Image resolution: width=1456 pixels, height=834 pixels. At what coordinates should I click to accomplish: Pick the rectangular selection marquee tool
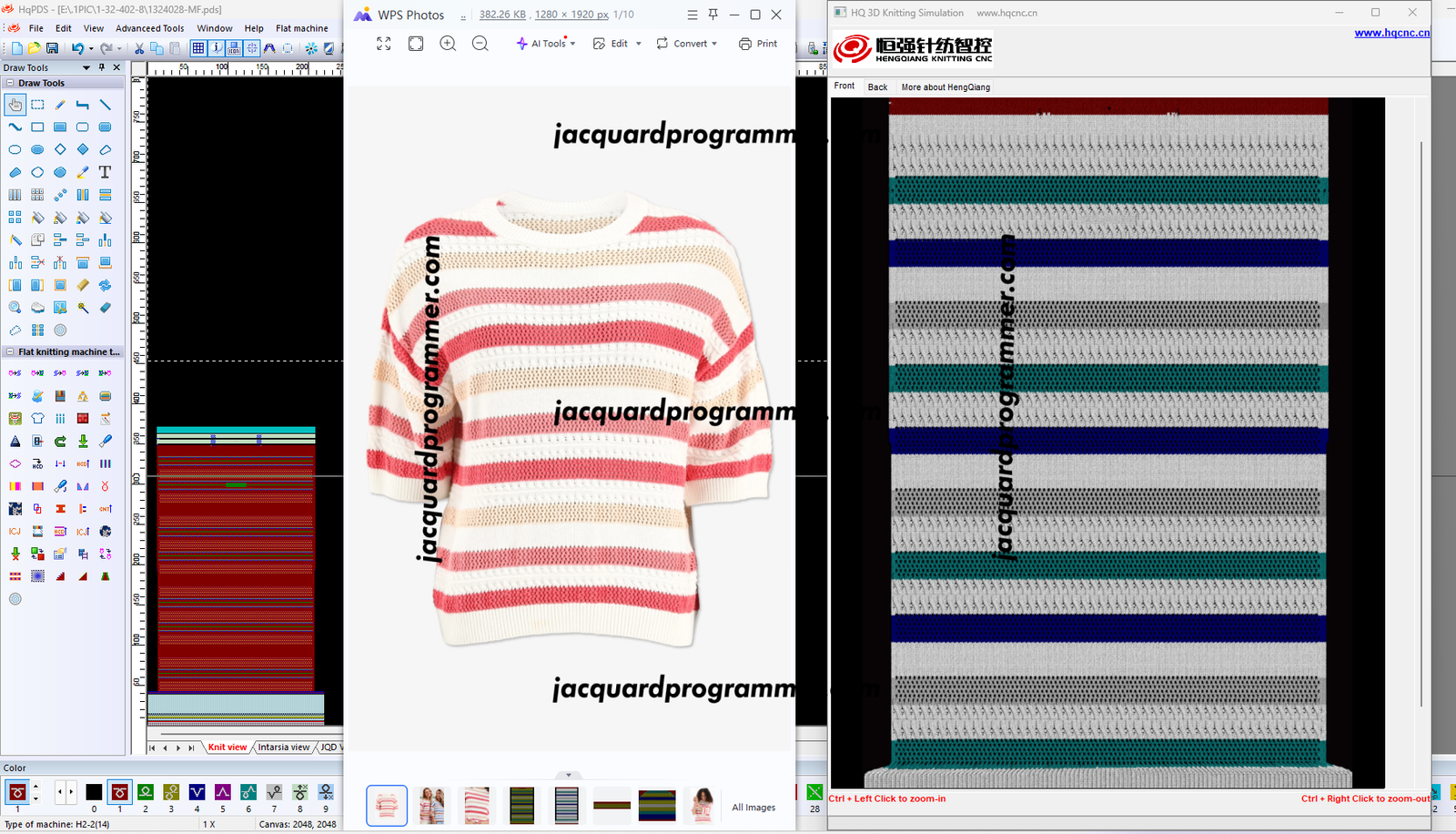coord(37,105)
